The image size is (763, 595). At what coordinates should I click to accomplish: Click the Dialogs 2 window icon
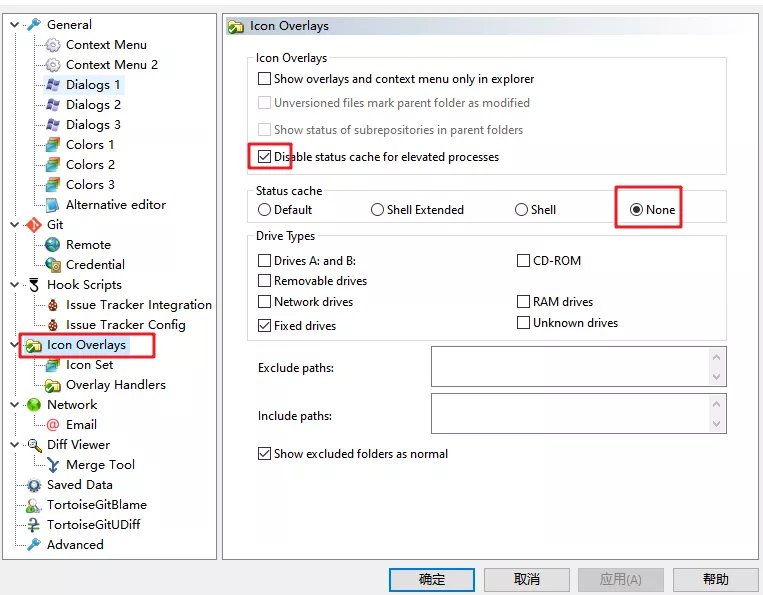(53, 105)
